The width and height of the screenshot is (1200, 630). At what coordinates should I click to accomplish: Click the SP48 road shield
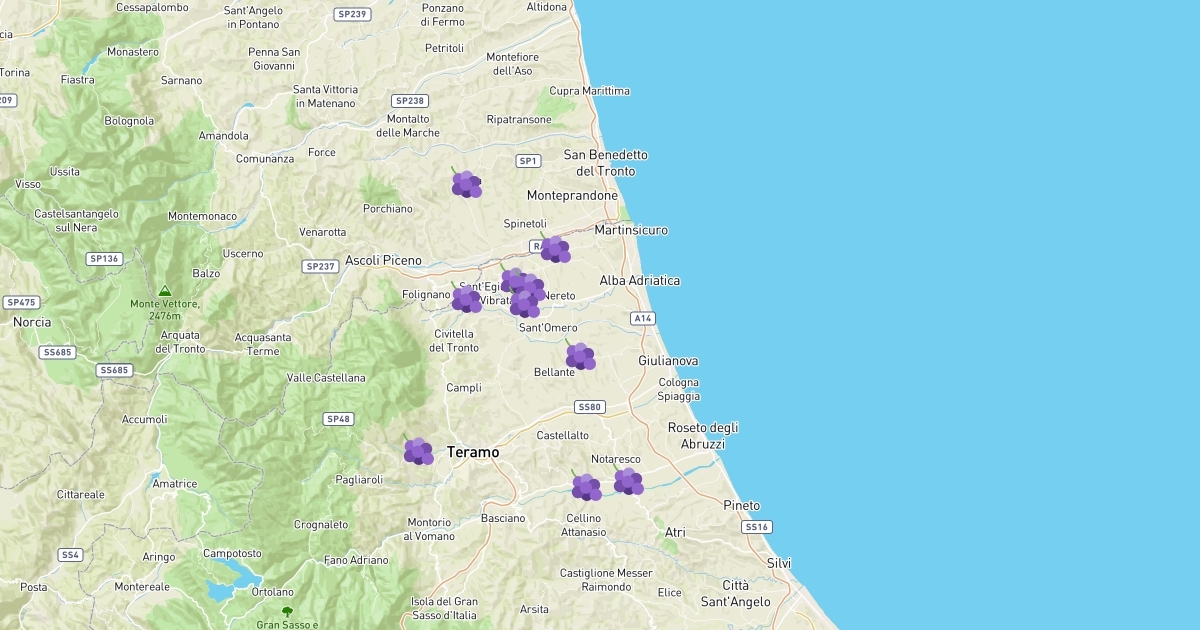coord(338,419)
